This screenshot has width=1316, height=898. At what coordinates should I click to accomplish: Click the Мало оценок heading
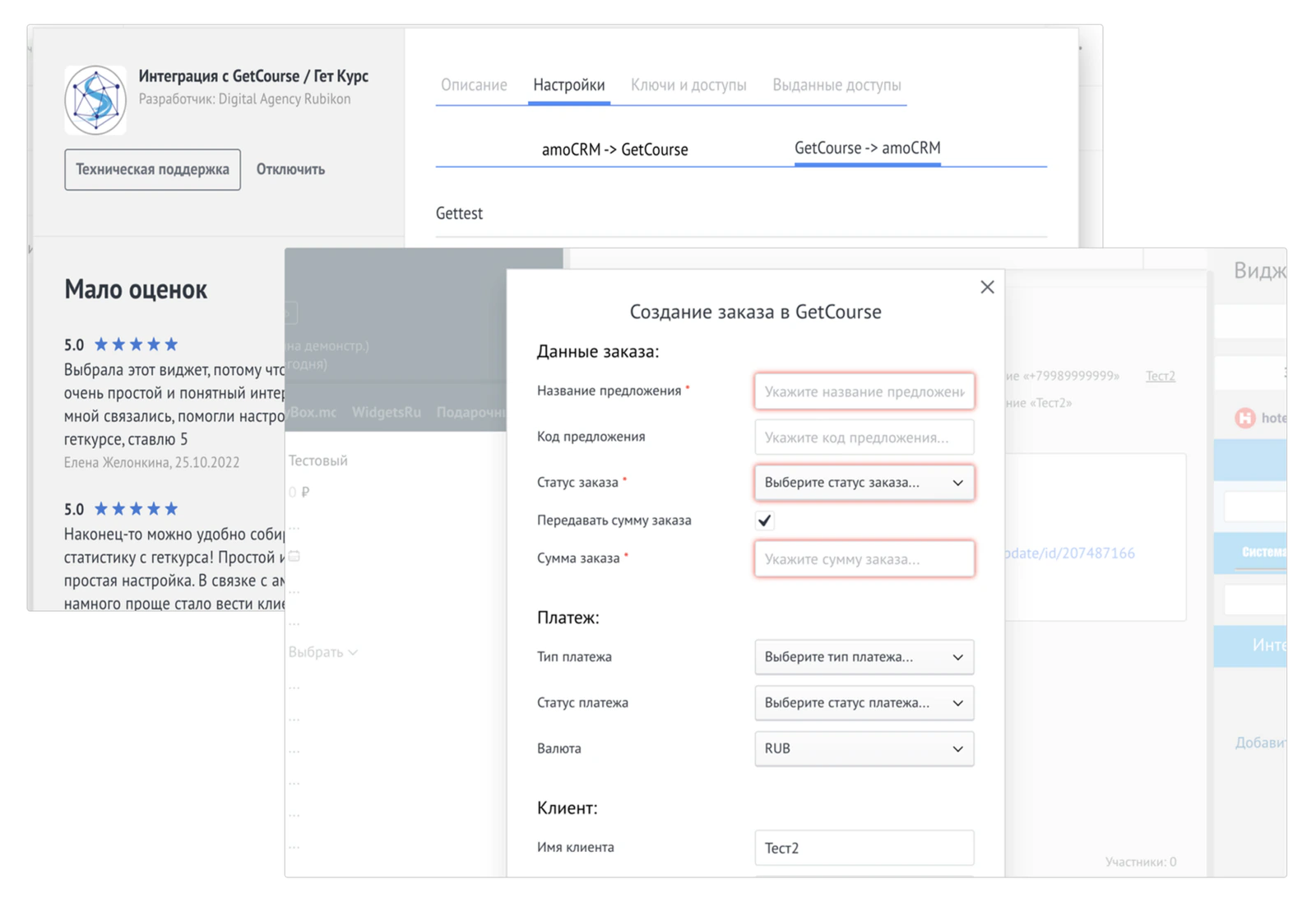coord(136,289)
